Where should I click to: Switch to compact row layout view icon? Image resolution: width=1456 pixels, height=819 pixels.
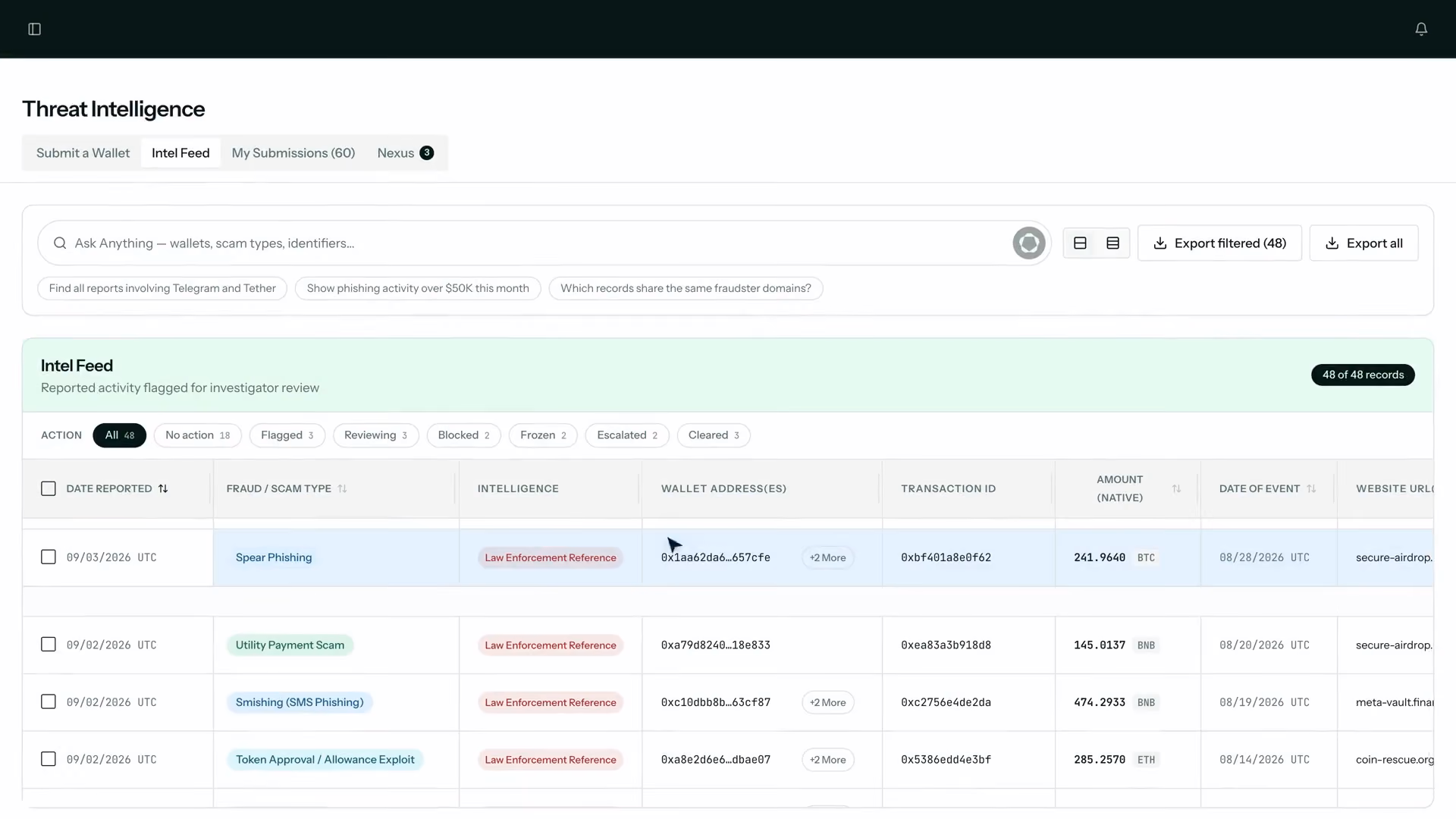click(x=1080, y=243)
